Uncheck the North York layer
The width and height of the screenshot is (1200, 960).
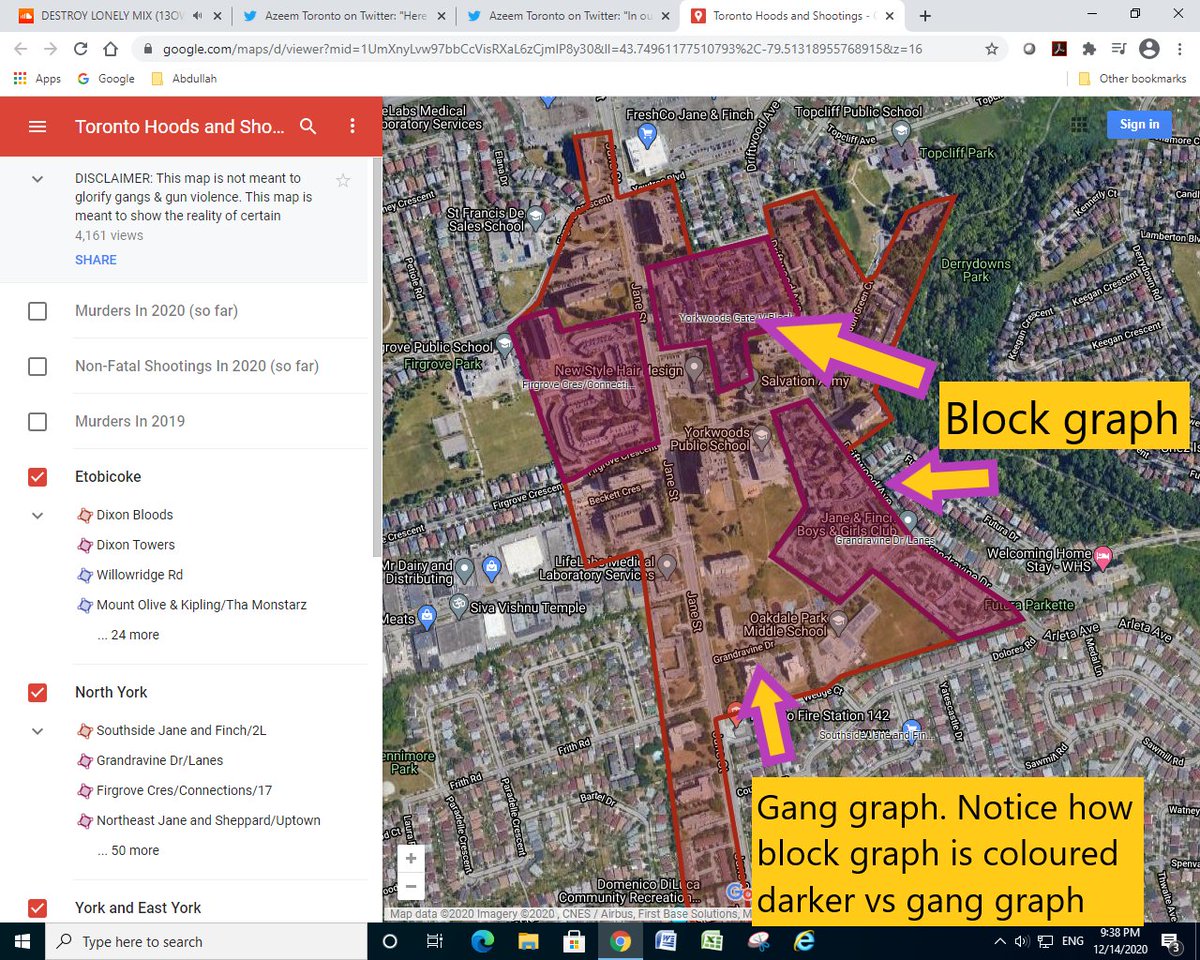(37, 692)
